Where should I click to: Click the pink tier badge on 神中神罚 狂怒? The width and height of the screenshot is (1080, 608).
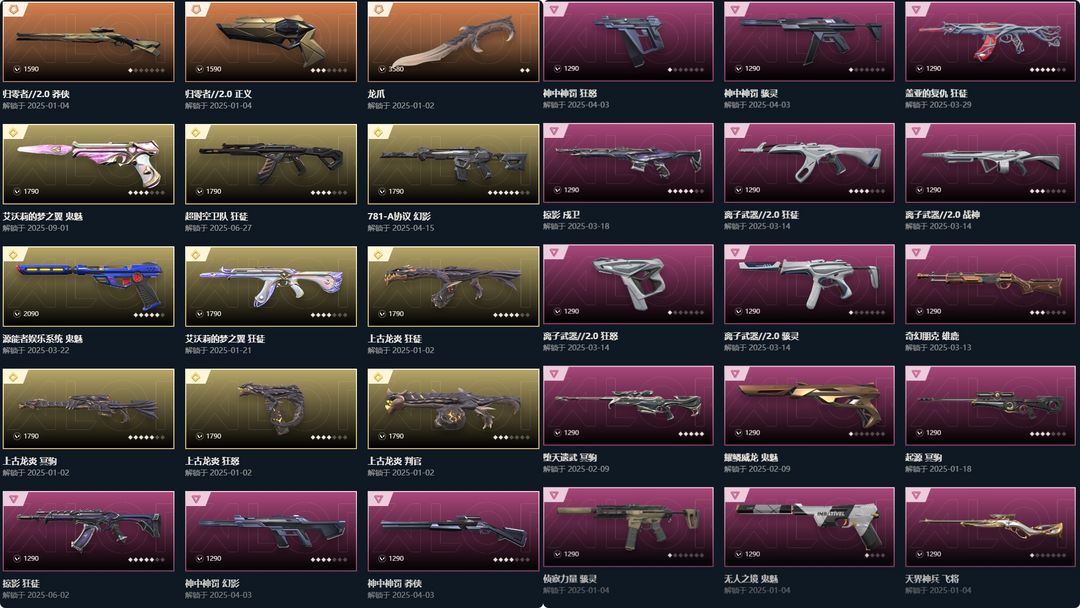[x=554, y=10]
